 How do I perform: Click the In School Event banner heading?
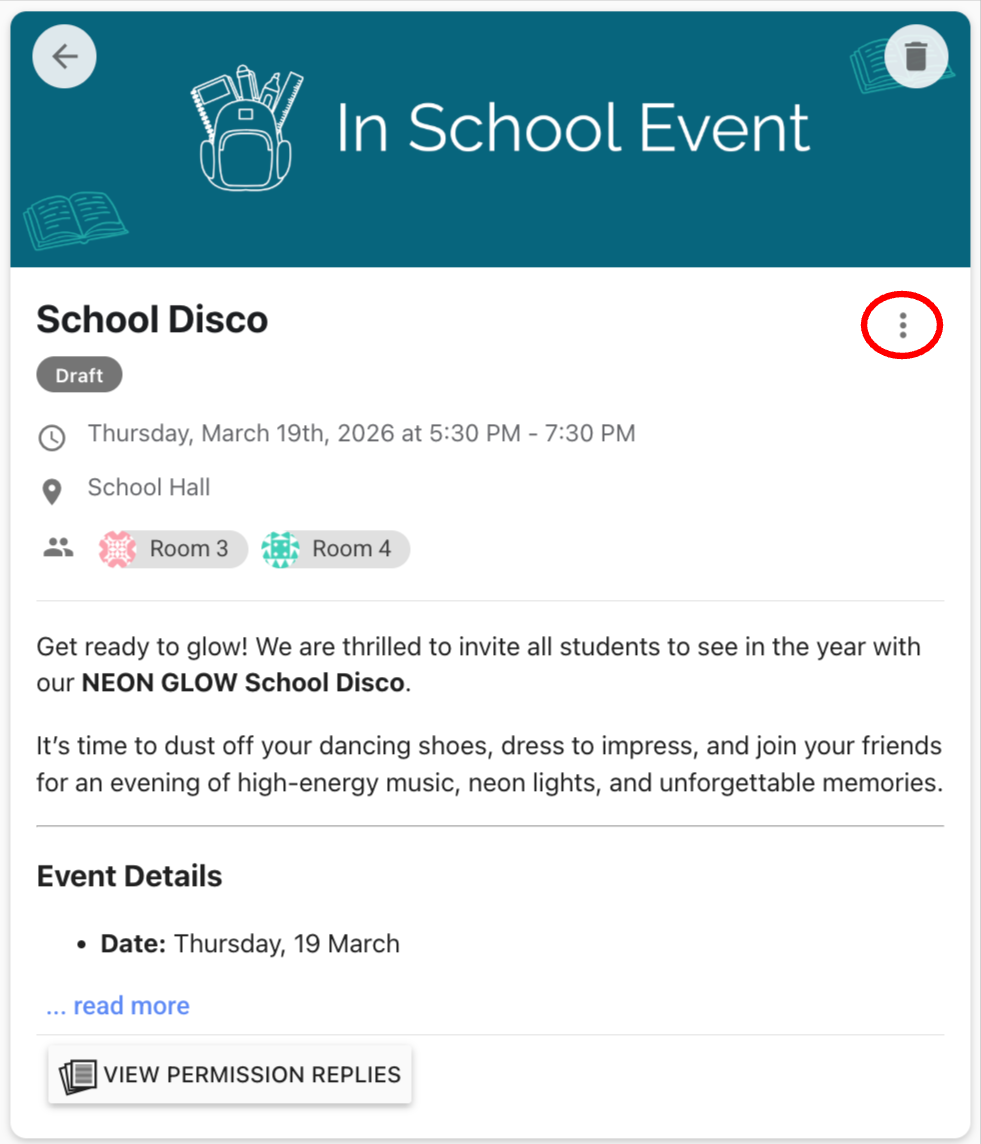[572, 128]
